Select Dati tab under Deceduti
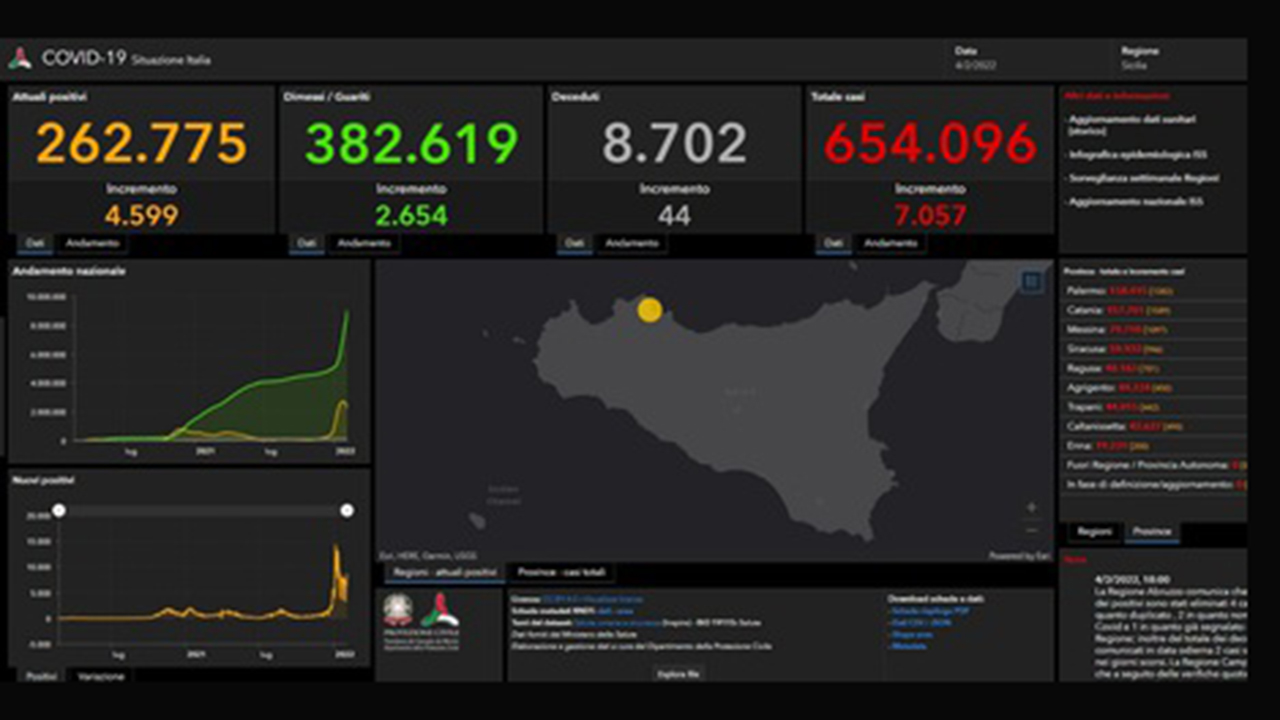The height and width of the screenshot is (720, 1280). (x=574, y=243)
